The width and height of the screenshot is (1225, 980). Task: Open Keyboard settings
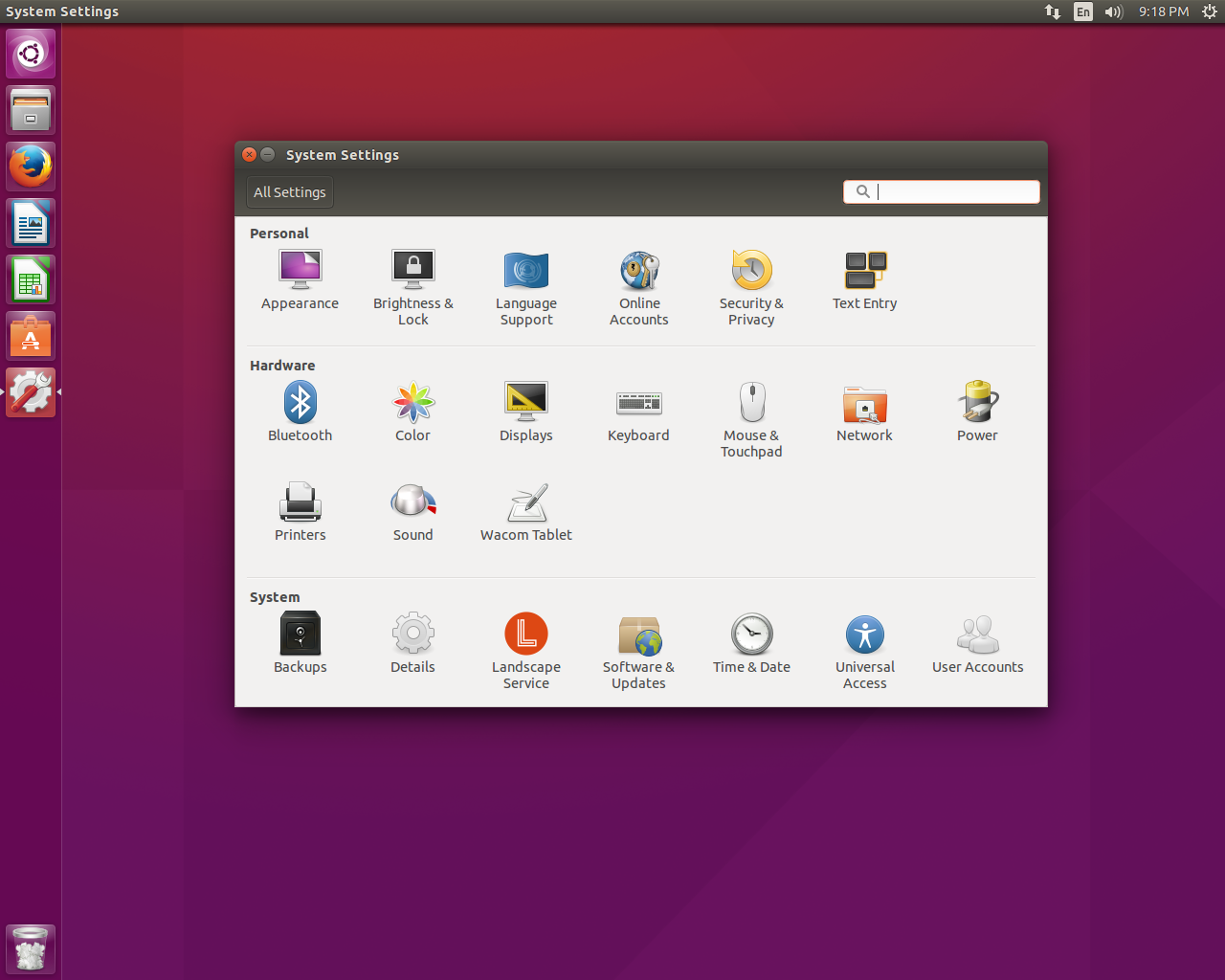coord(638,412)
